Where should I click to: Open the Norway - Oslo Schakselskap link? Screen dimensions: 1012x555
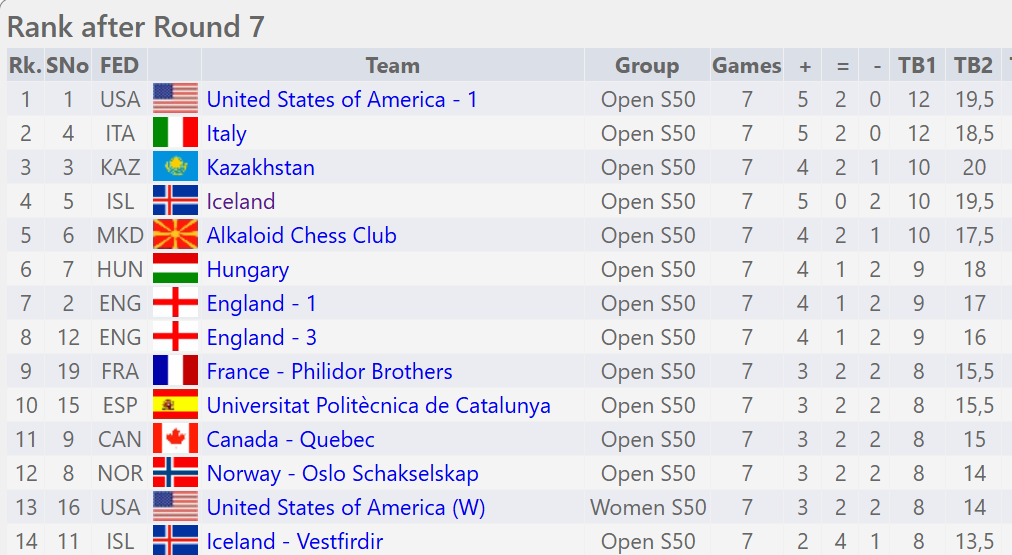[342, 474]
